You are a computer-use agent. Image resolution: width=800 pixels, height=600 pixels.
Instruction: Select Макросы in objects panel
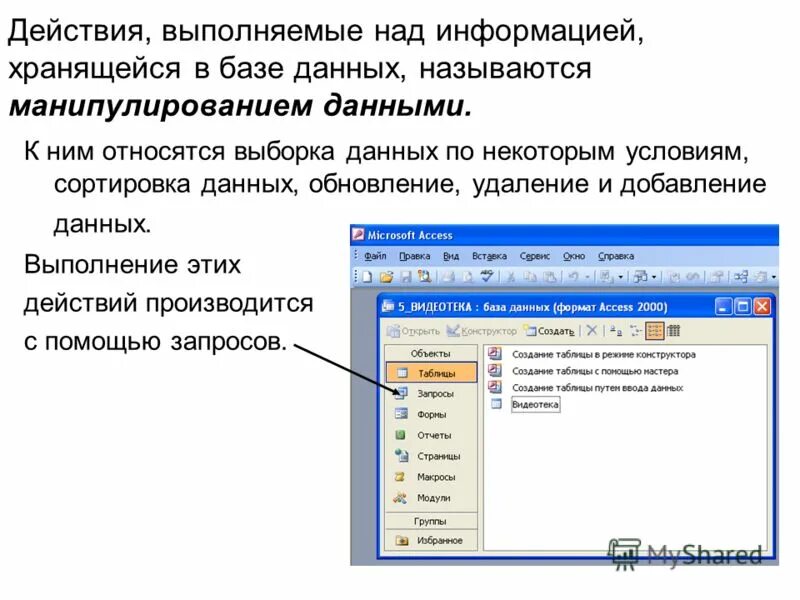point(431,477)
